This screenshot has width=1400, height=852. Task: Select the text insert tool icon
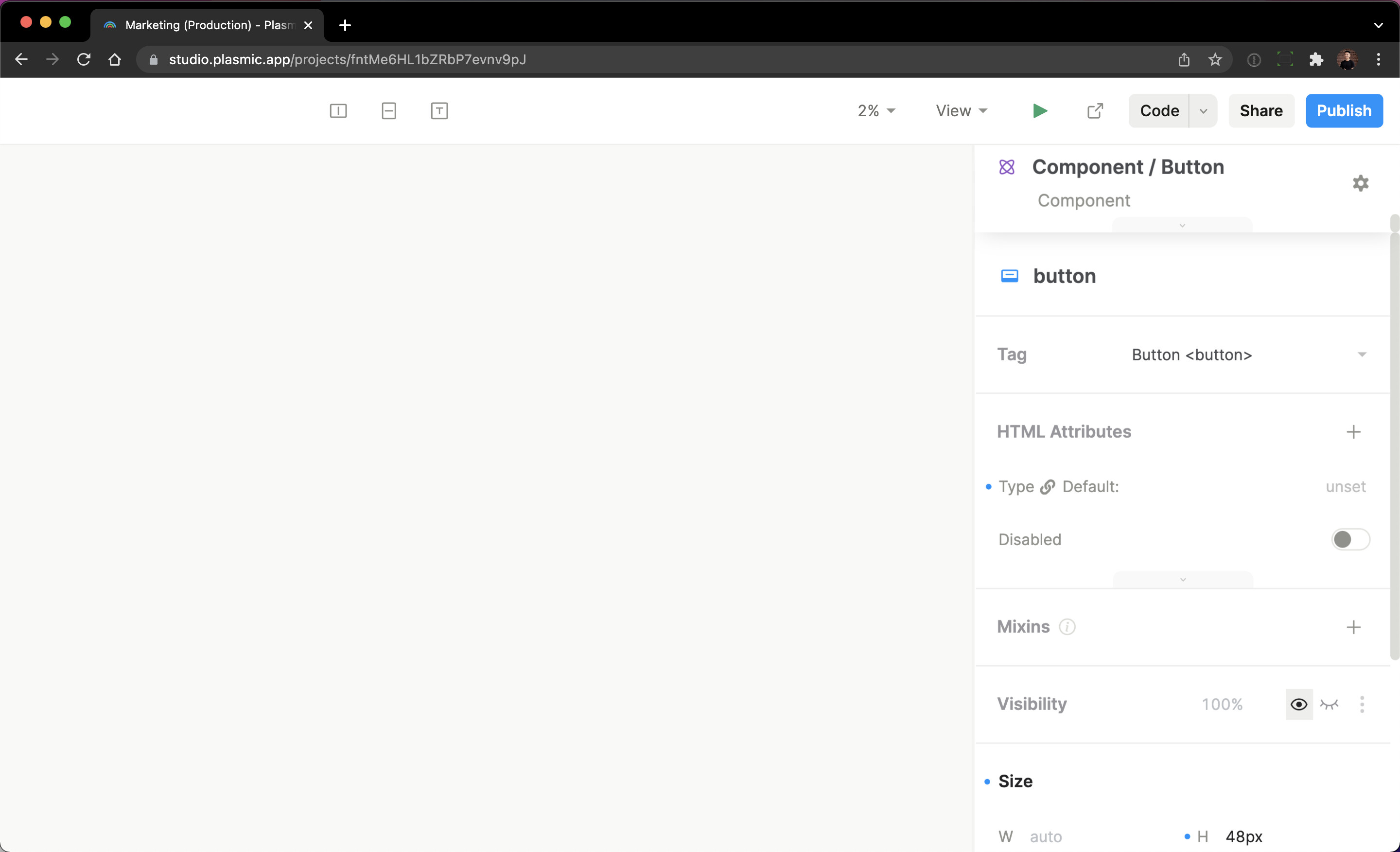pos(439,111)
